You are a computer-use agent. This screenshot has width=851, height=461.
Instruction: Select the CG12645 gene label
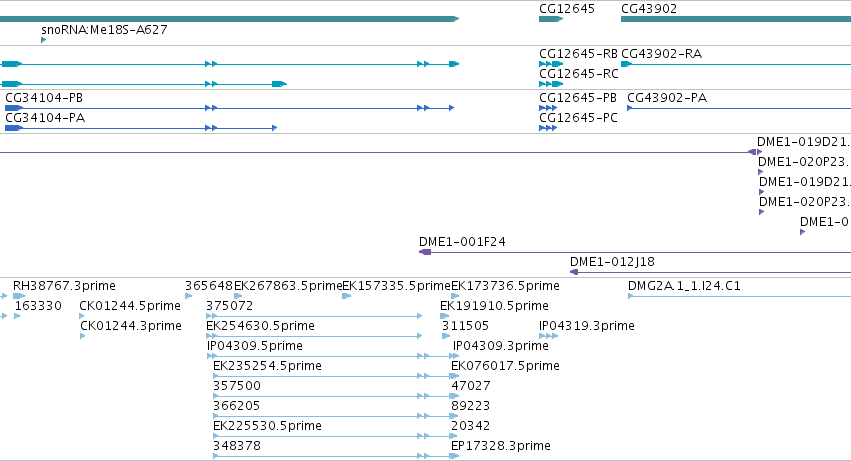tap(567, 9)
